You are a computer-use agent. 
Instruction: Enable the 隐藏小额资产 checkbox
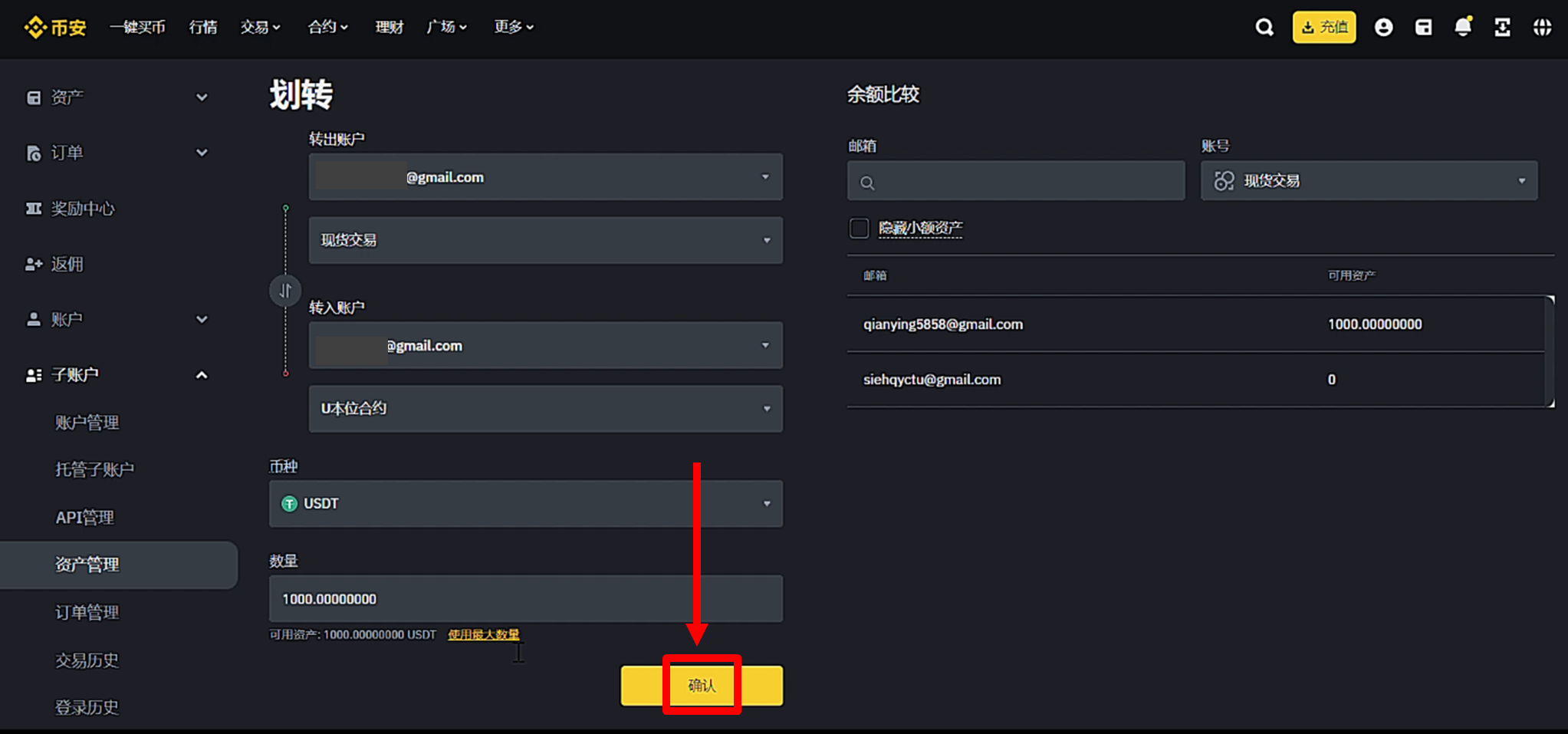pos(859,228)
